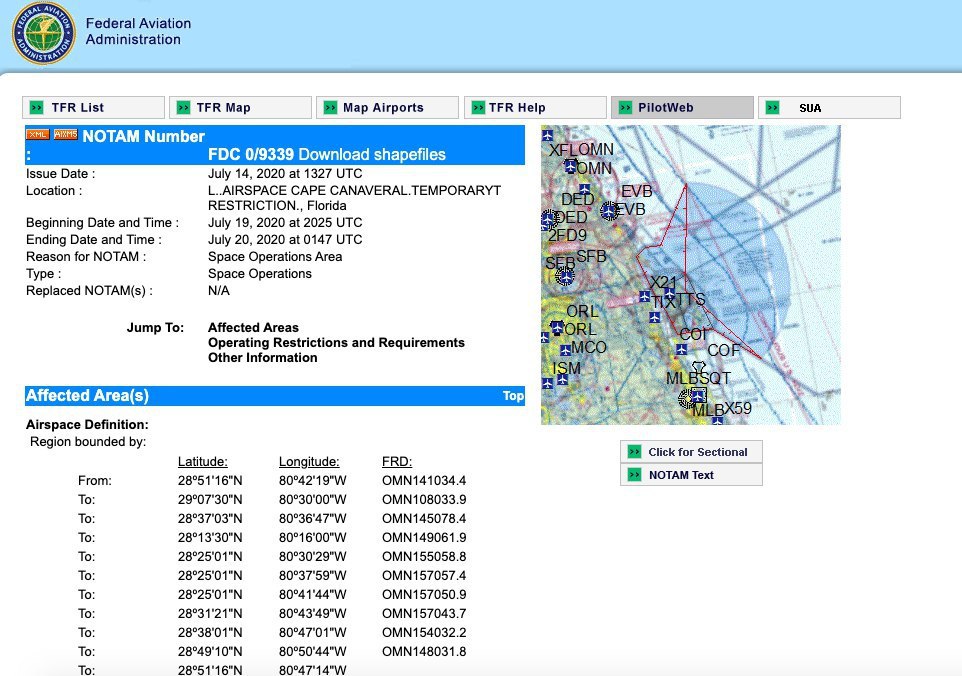962x676 pixels.
Task: Jump to Operating Restrictions and Requirements
Action: 336,342
